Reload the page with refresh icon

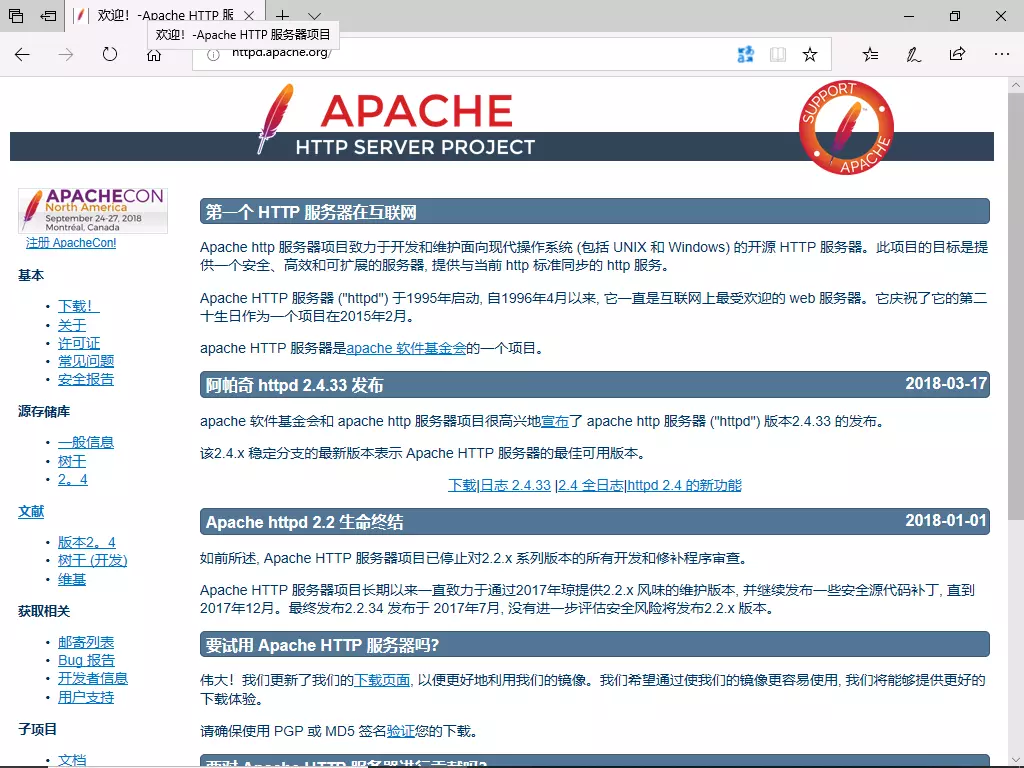coord(110,54)
